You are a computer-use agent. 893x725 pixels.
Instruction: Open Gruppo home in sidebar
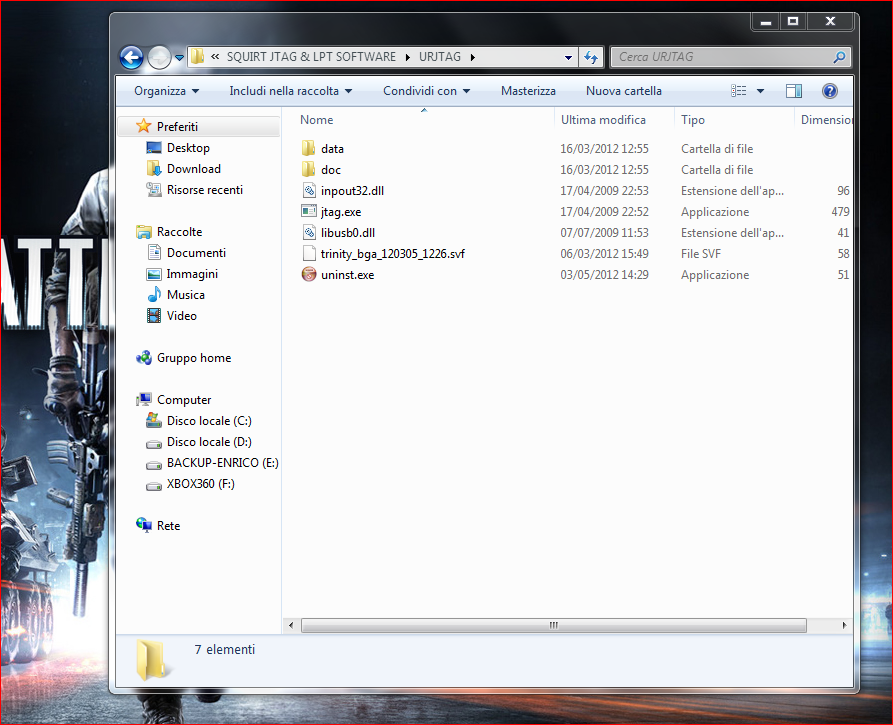194,358
